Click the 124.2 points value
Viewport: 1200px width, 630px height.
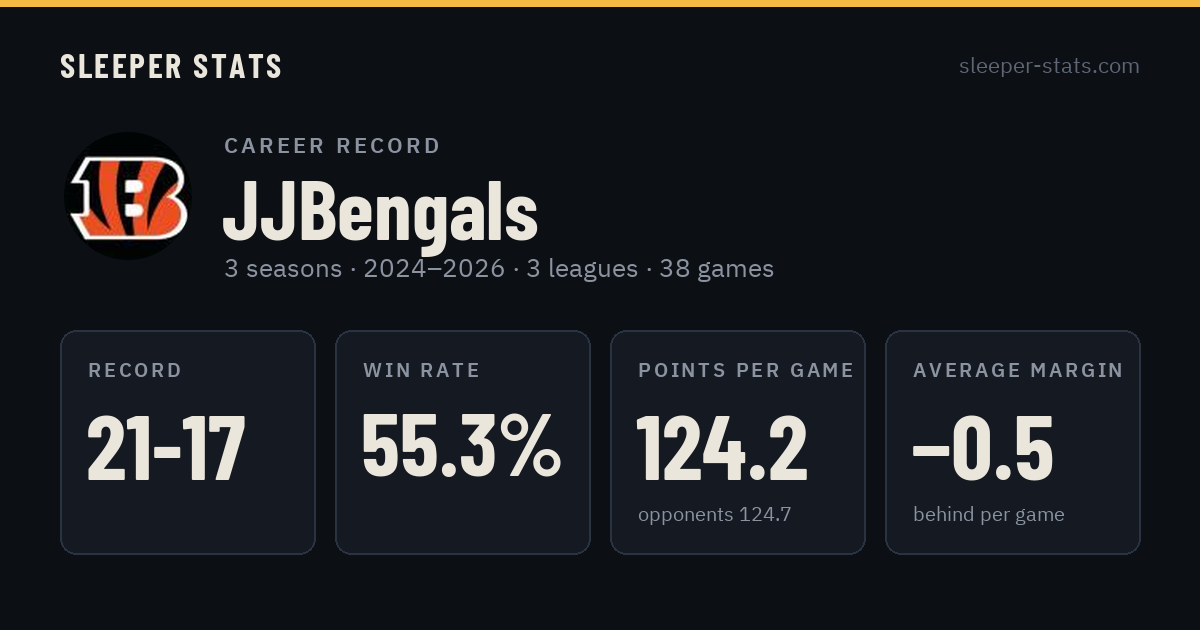(722, 448)
